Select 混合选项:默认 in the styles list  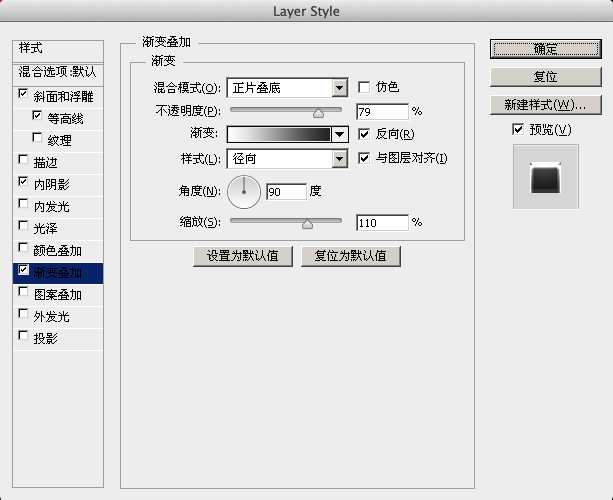click(x=58, y=72)
